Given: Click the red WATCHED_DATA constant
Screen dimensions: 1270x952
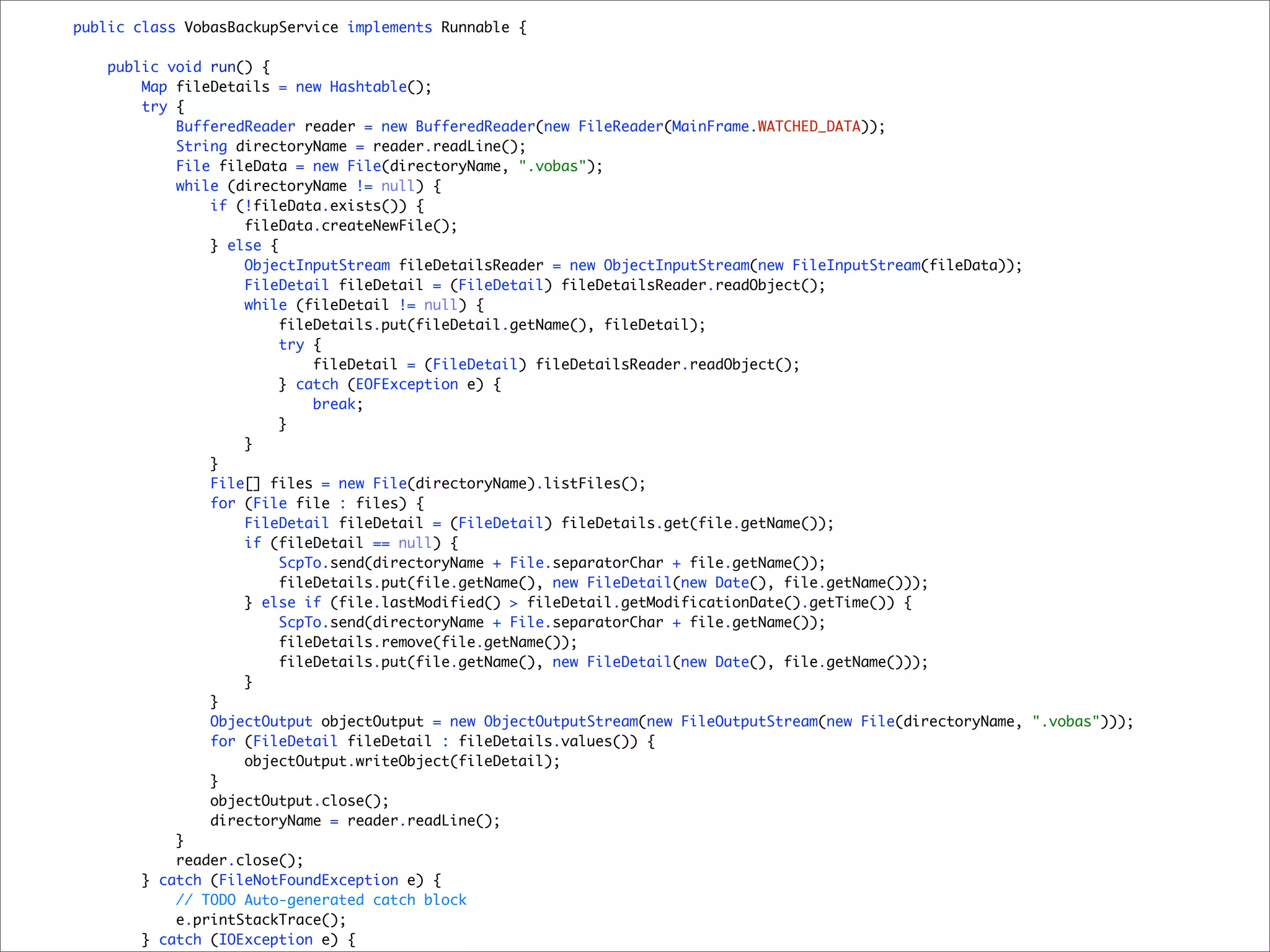Looking at the screenshot, I should click(809, 126).
